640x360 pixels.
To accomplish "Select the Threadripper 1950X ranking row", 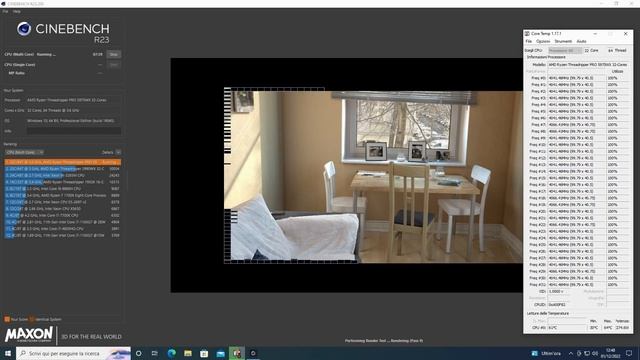I will coord(63,182).
